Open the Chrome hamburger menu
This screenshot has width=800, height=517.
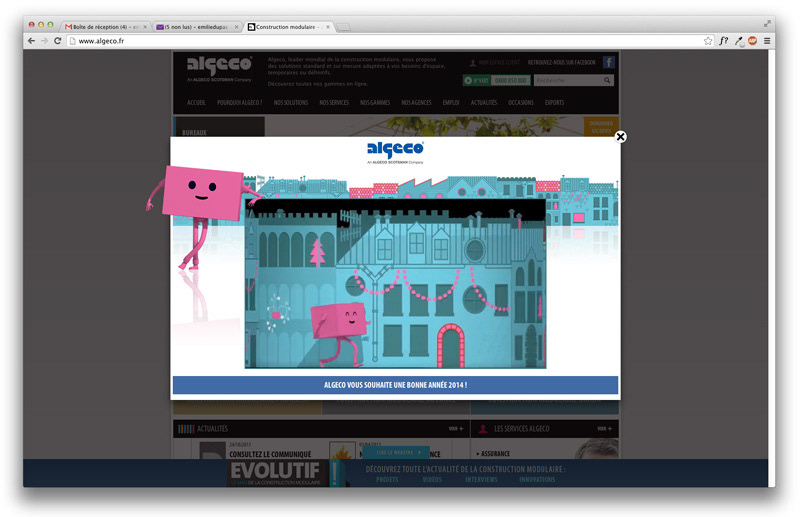(x=767, y=41)
